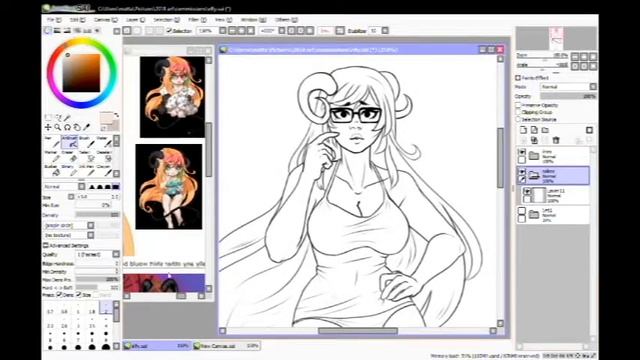Screen dimensions: 640x360
Task: Open the brush shape simple circle dropdown
Action: coord(69,225)
